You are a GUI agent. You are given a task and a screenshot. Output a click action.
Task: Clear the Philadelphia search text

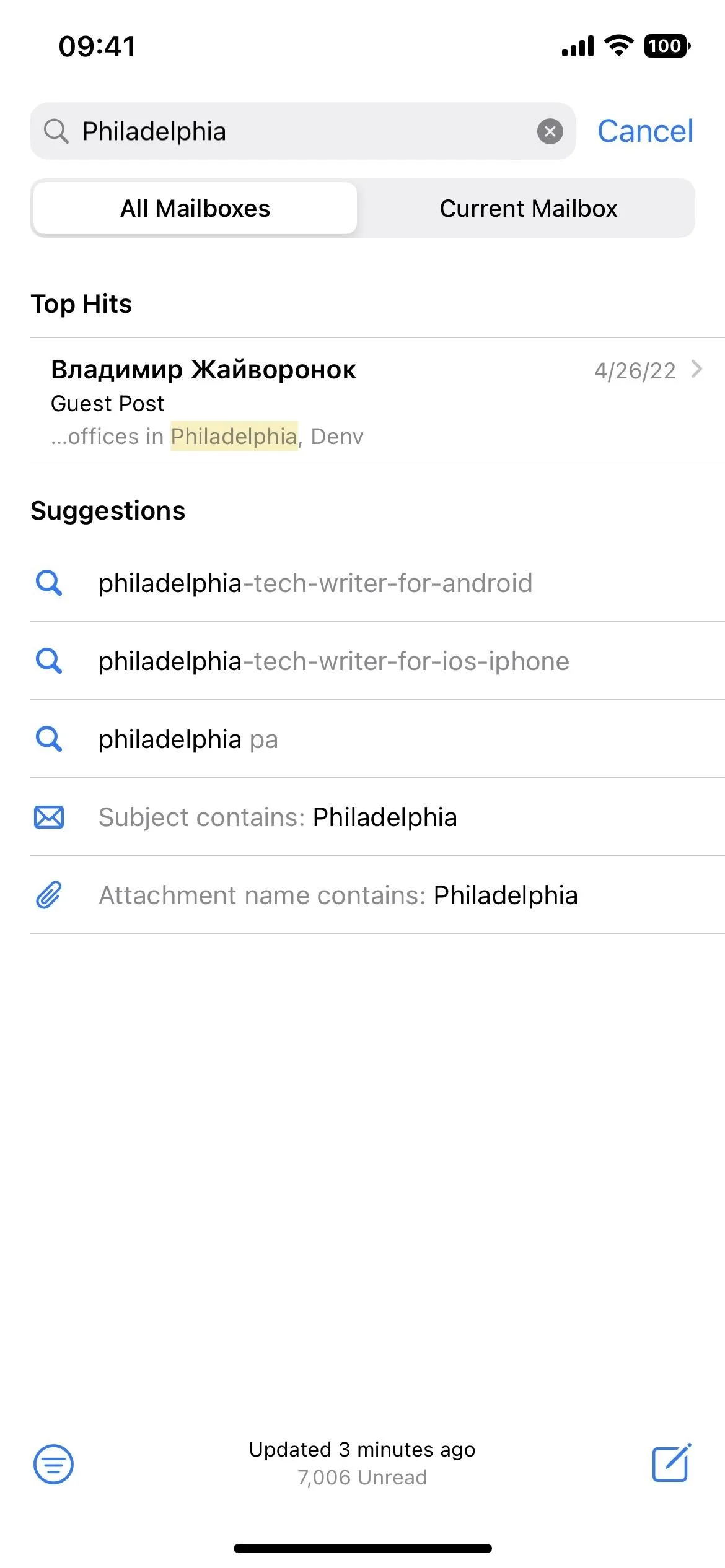550,131
